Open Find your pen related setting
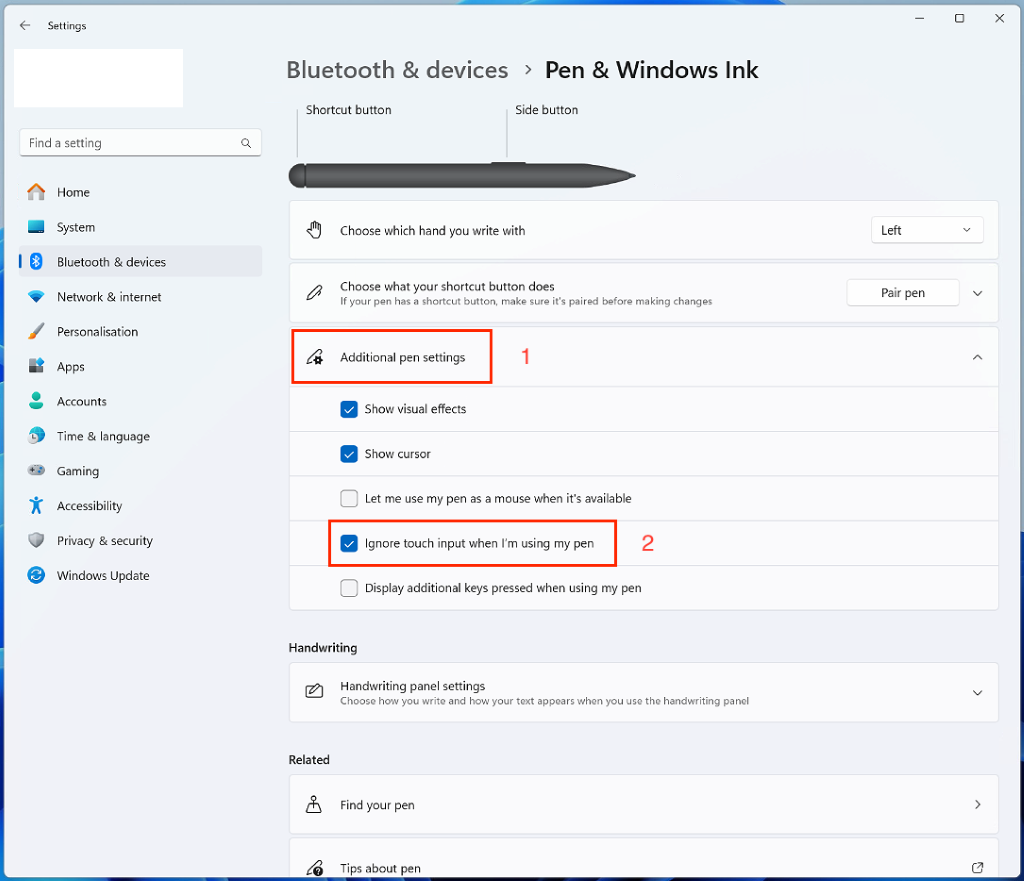The width and height of the screenshot is (1024, 881). click(643, 805)
